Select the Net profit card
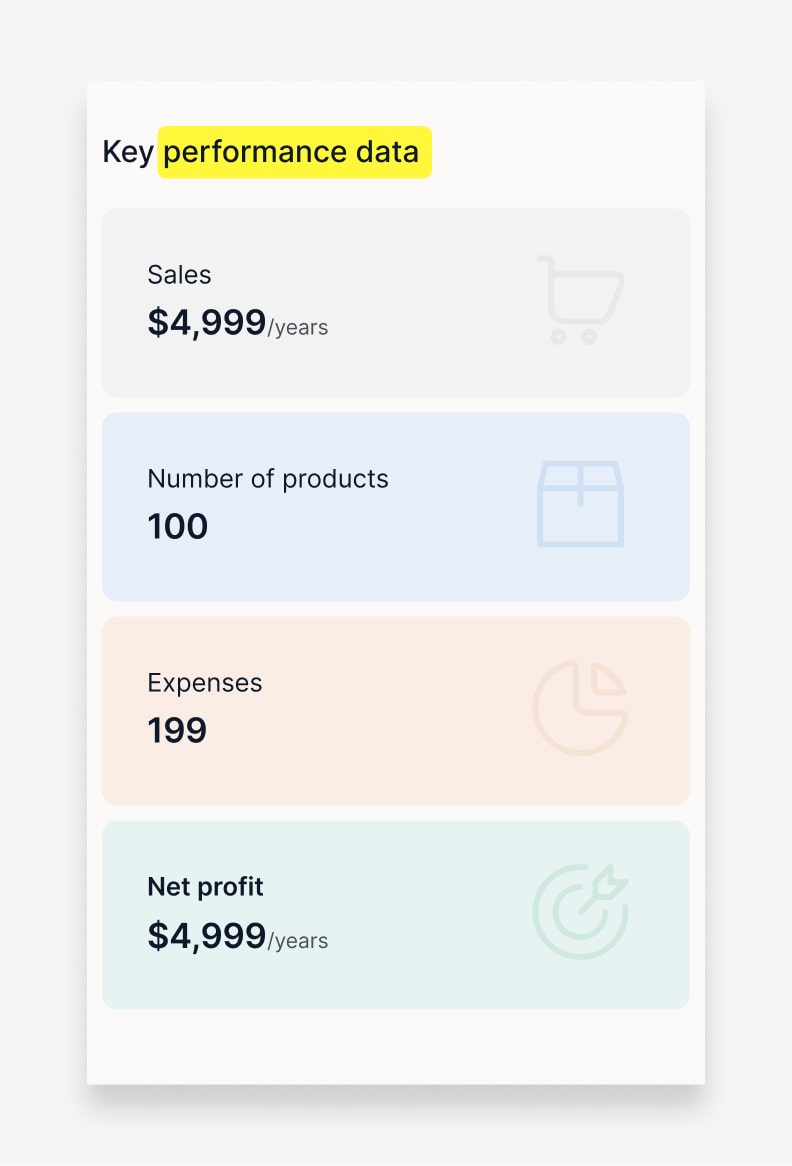 tap(396, 915)
